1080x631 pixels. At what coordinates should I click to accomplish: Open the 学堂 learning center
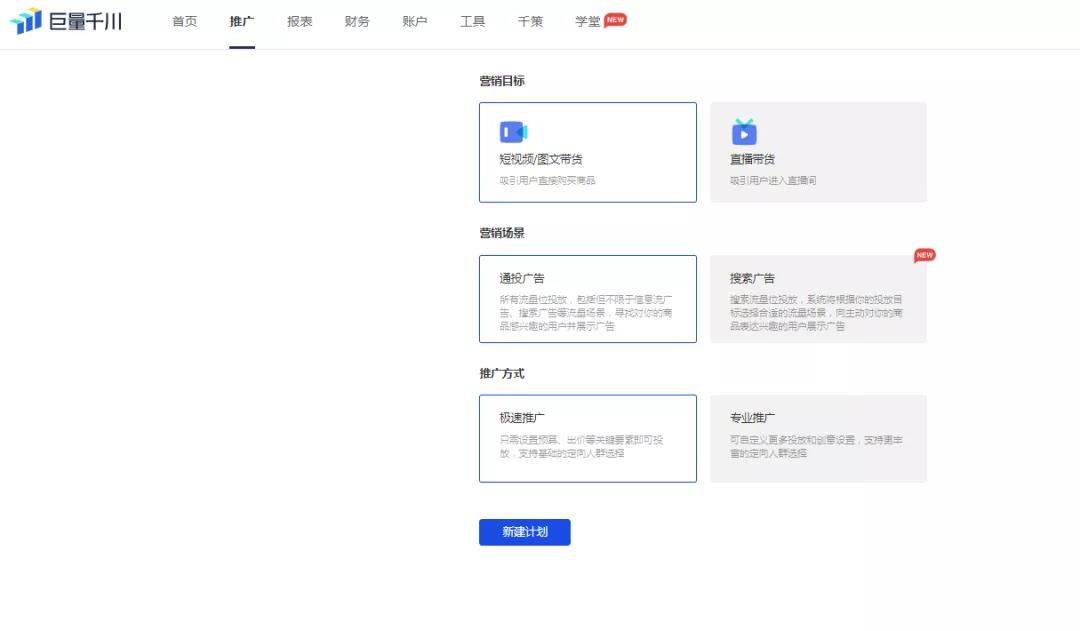click(x=588, y=22)
